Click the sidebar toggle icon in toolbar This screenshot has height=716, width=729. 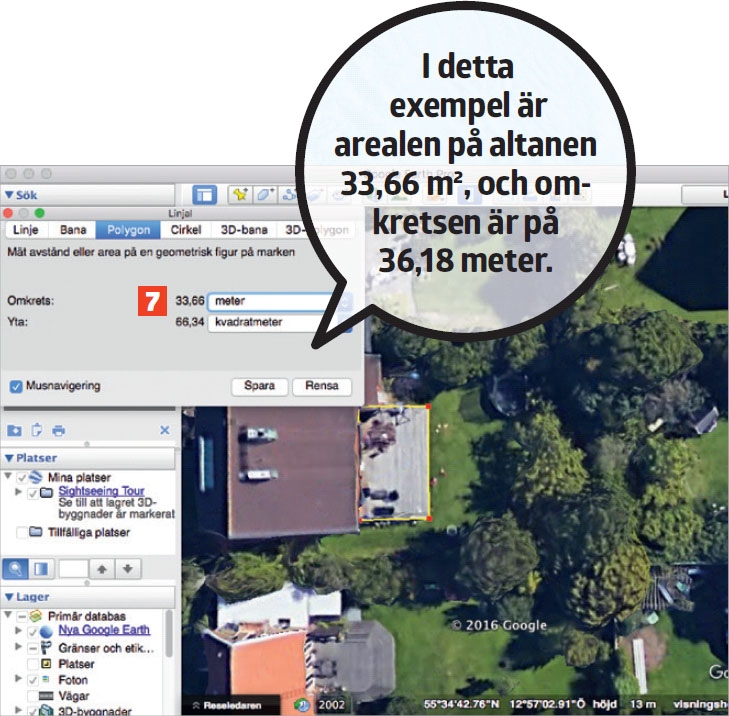pyautogui.click(x=205, y=196)
